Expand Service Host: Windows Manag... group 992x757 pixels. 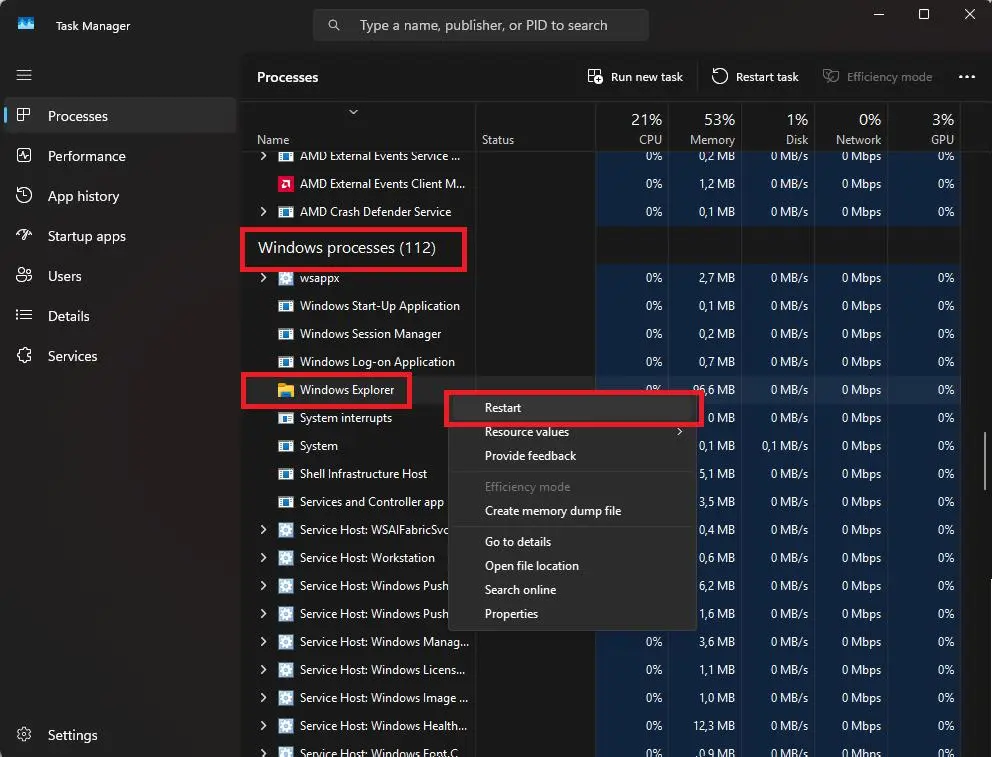(x=263, y=642)
